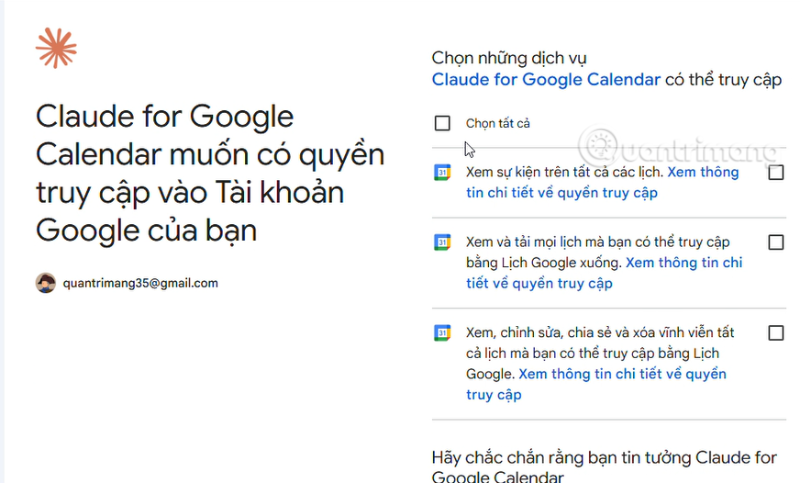Viewport: 800px width, 483px height.
Task: Click the title 'Claude for Google Calendar muốn có quyền'
Action: coord(210,173)
